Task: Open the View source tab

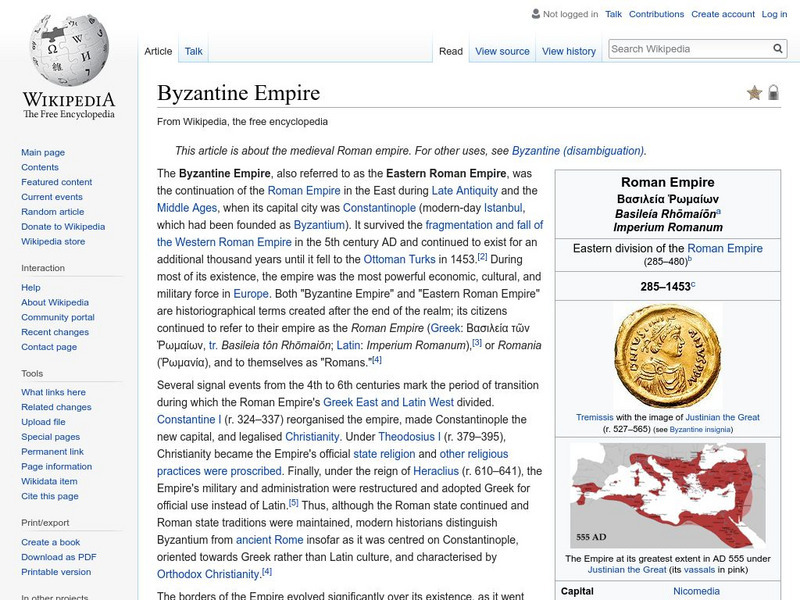Action: point(502,51)
